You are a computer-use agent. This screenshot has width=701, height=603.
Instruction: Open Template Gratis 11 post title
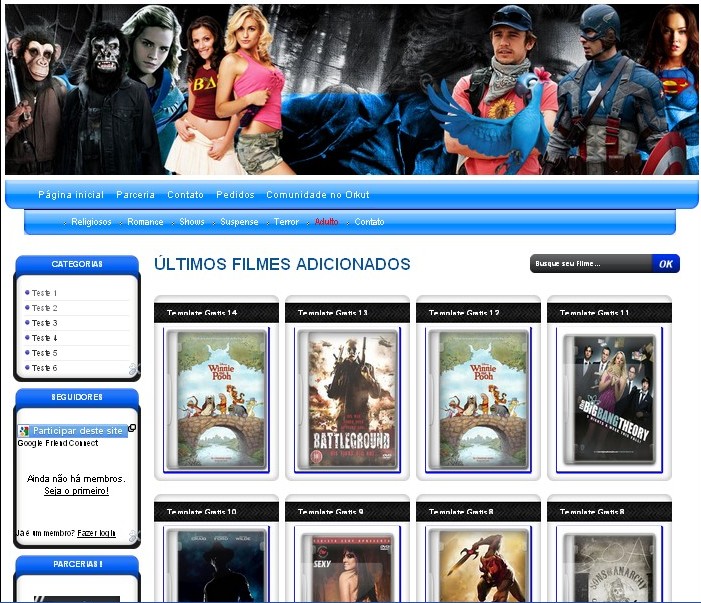pos(594,313)
